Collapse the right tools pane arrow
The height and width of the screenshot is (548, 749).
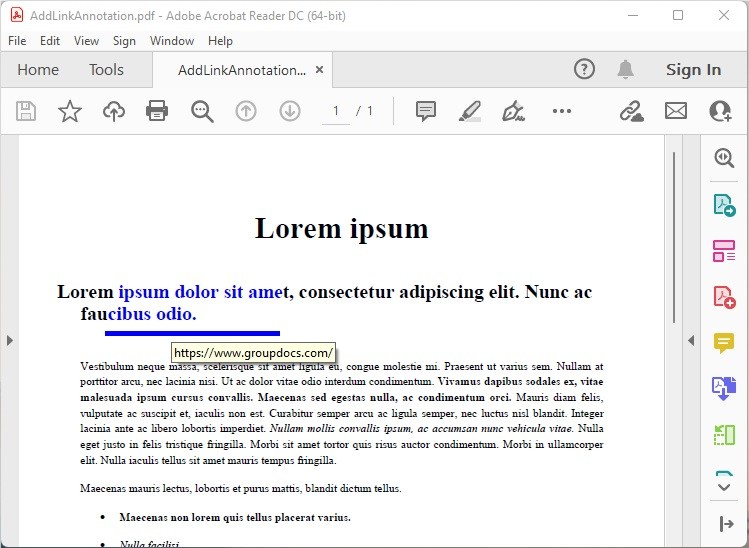690,341
